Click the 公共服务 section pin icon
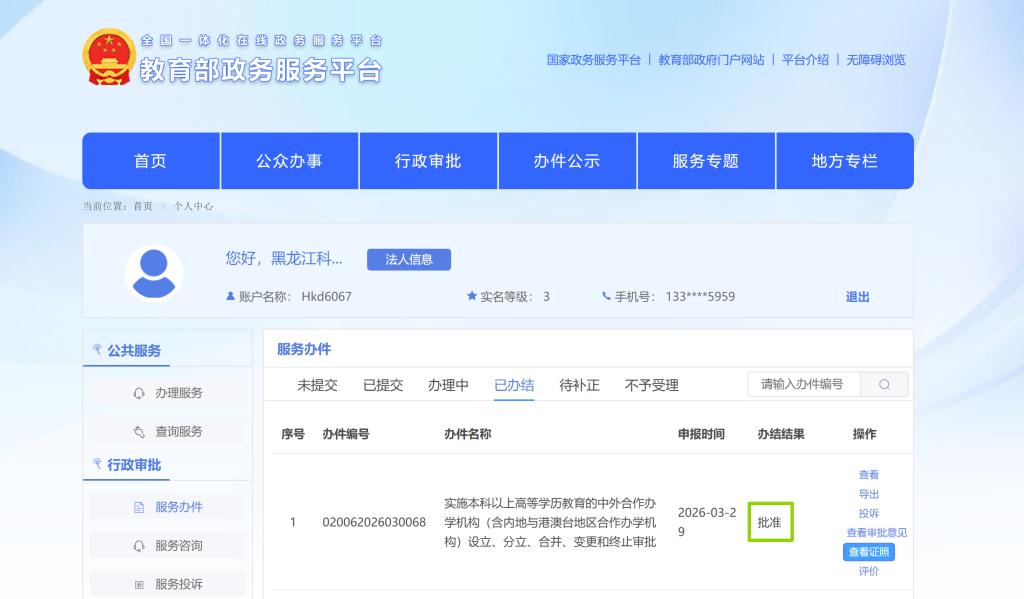Viewport: 1024px width, 599px height. coord(97,350)
